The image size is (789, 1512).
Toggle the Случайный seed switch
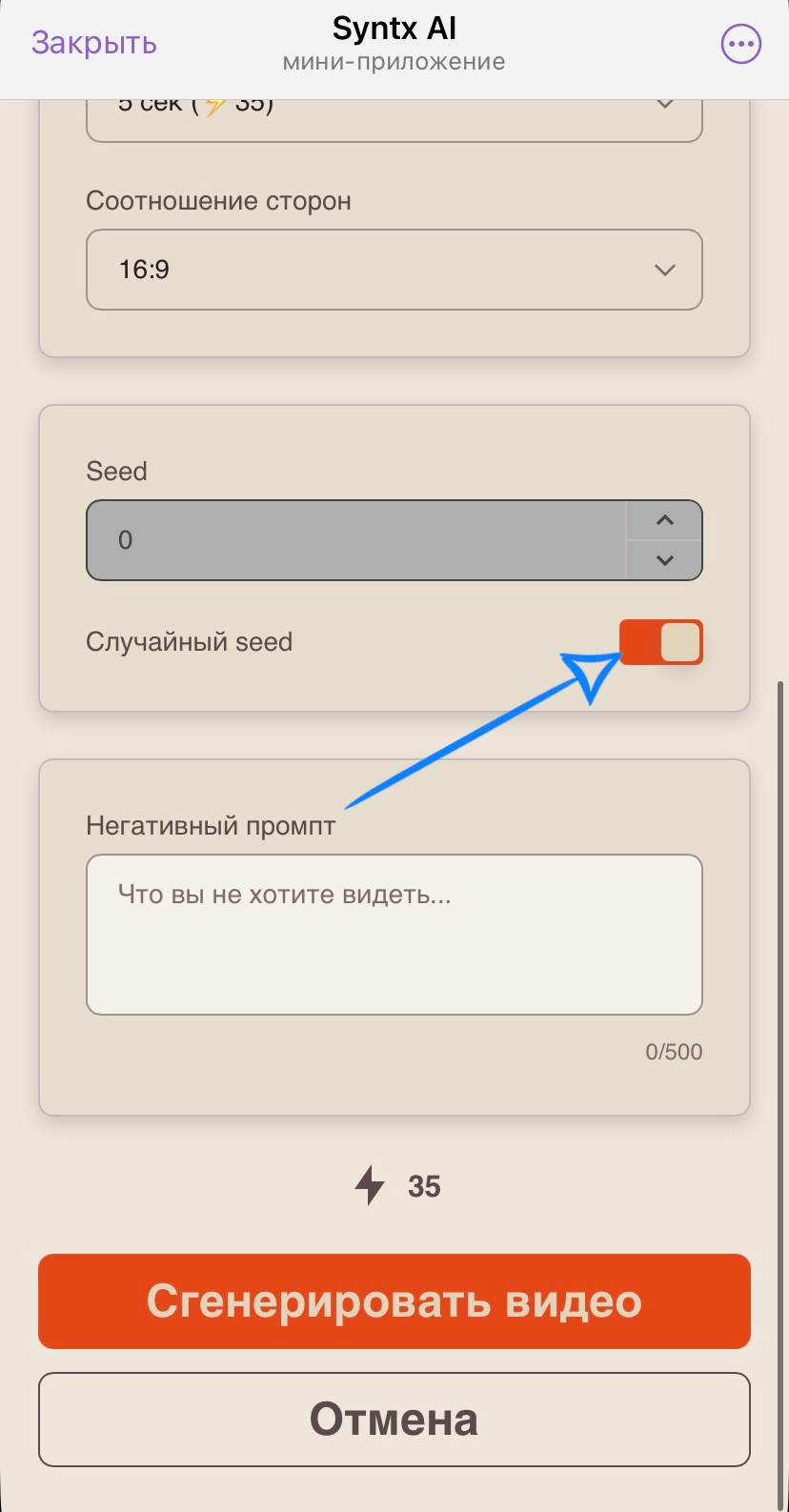[x=661, y=642]
